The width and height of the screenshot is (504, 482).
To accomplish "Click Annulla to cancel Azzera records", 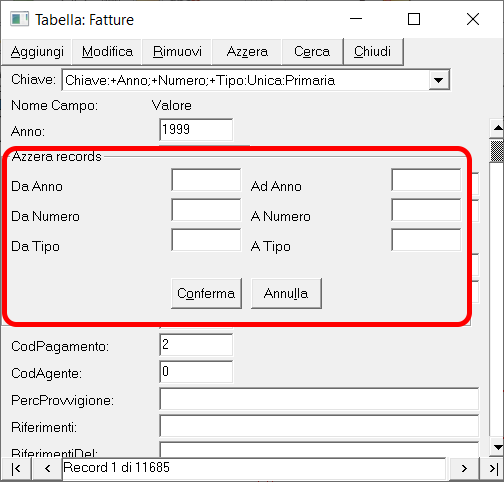I will 286,293.
